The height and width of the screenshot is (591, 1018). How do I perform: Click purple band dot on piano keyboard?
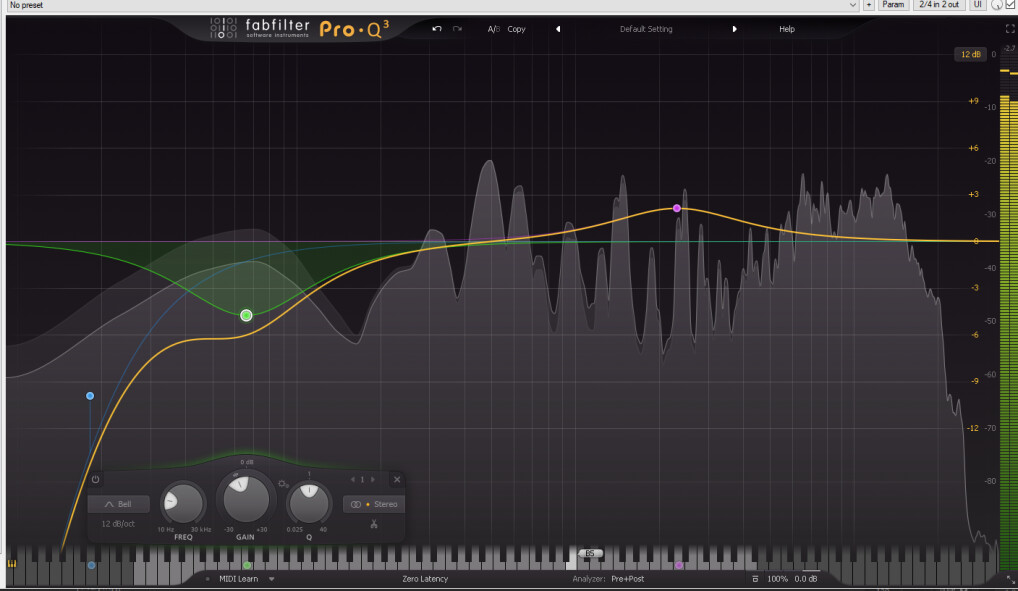pyautogui.click(x=679, y=566)
